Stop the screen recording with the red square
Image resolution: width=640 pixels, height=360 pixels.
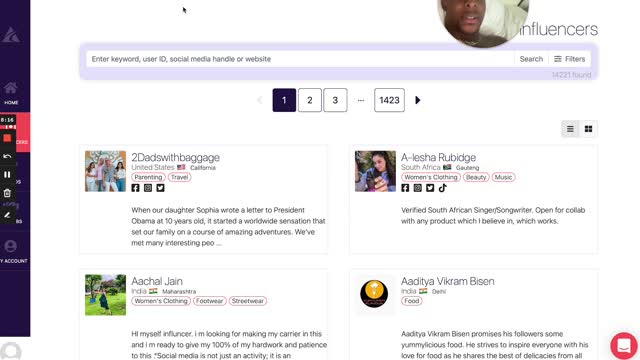(7, 138)
